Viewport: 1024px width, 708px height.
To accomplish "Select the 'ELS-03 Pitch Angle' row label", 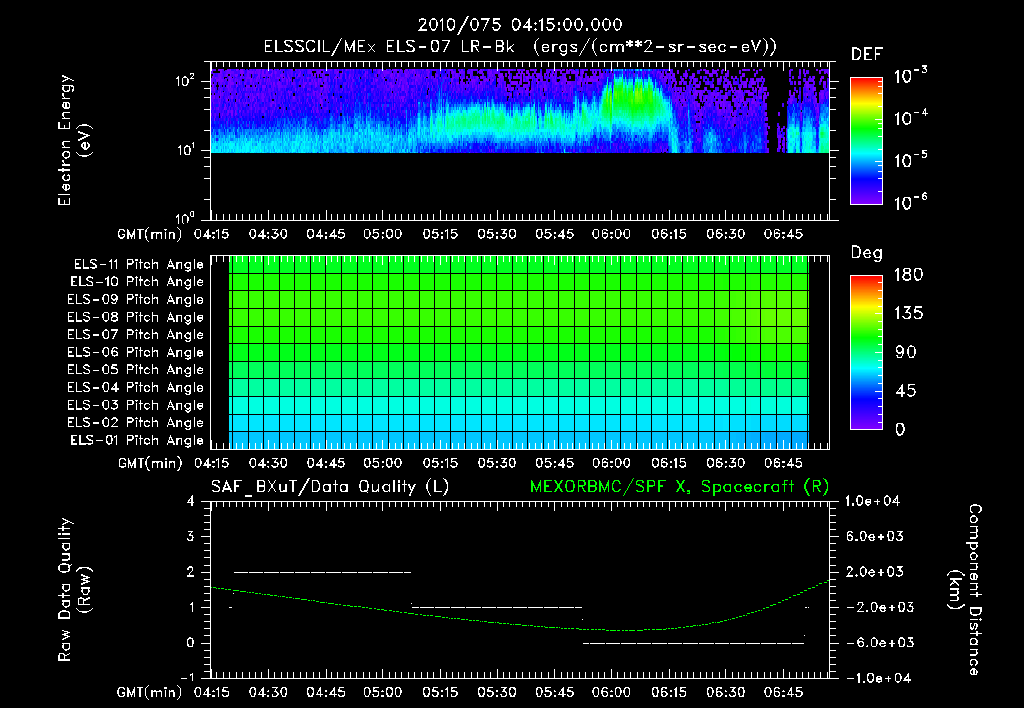I will [x=136, y=406].
